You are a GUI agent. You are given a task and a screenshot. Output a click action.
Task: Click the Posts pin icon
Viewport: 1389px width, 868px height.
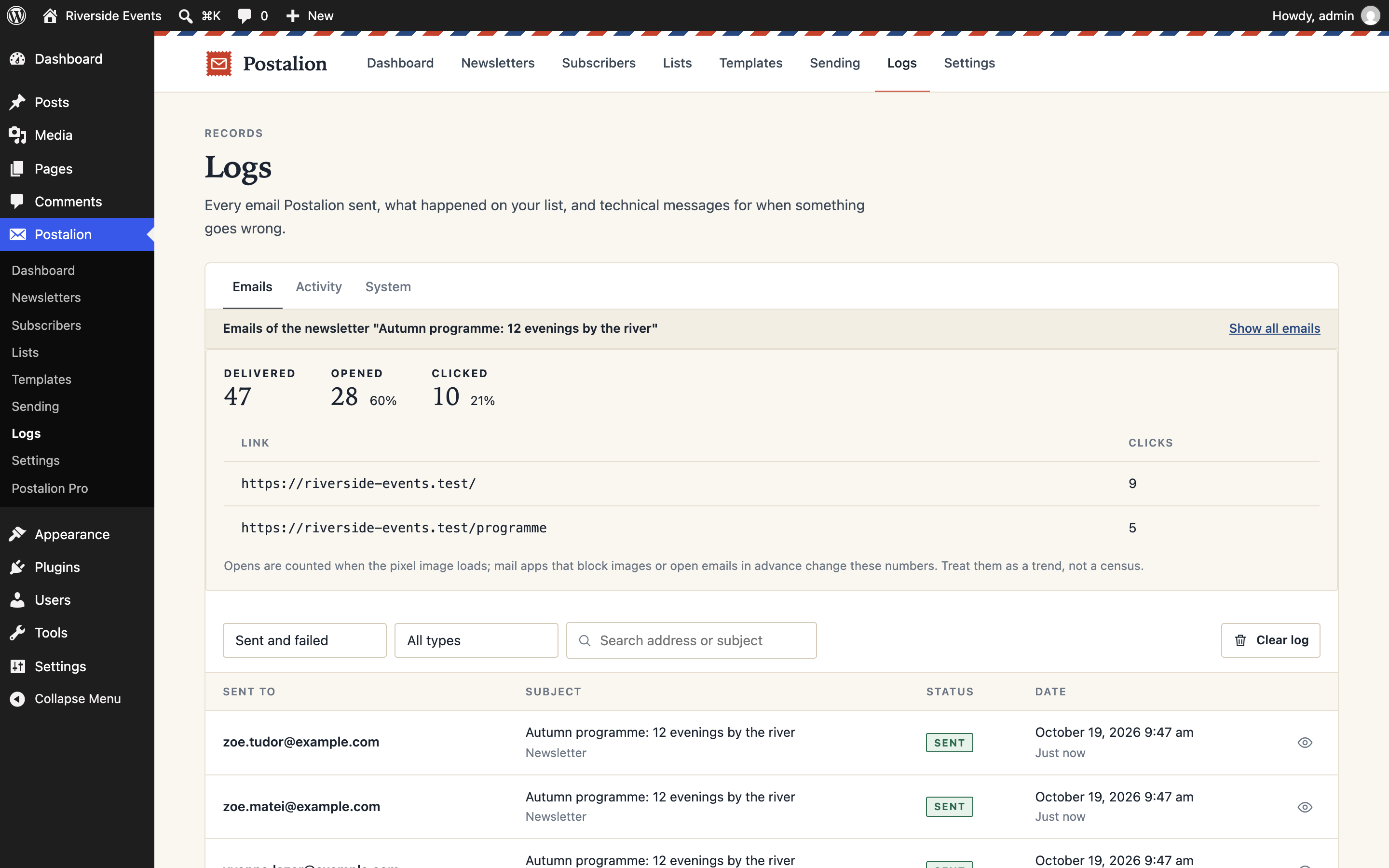click(17, 102)
